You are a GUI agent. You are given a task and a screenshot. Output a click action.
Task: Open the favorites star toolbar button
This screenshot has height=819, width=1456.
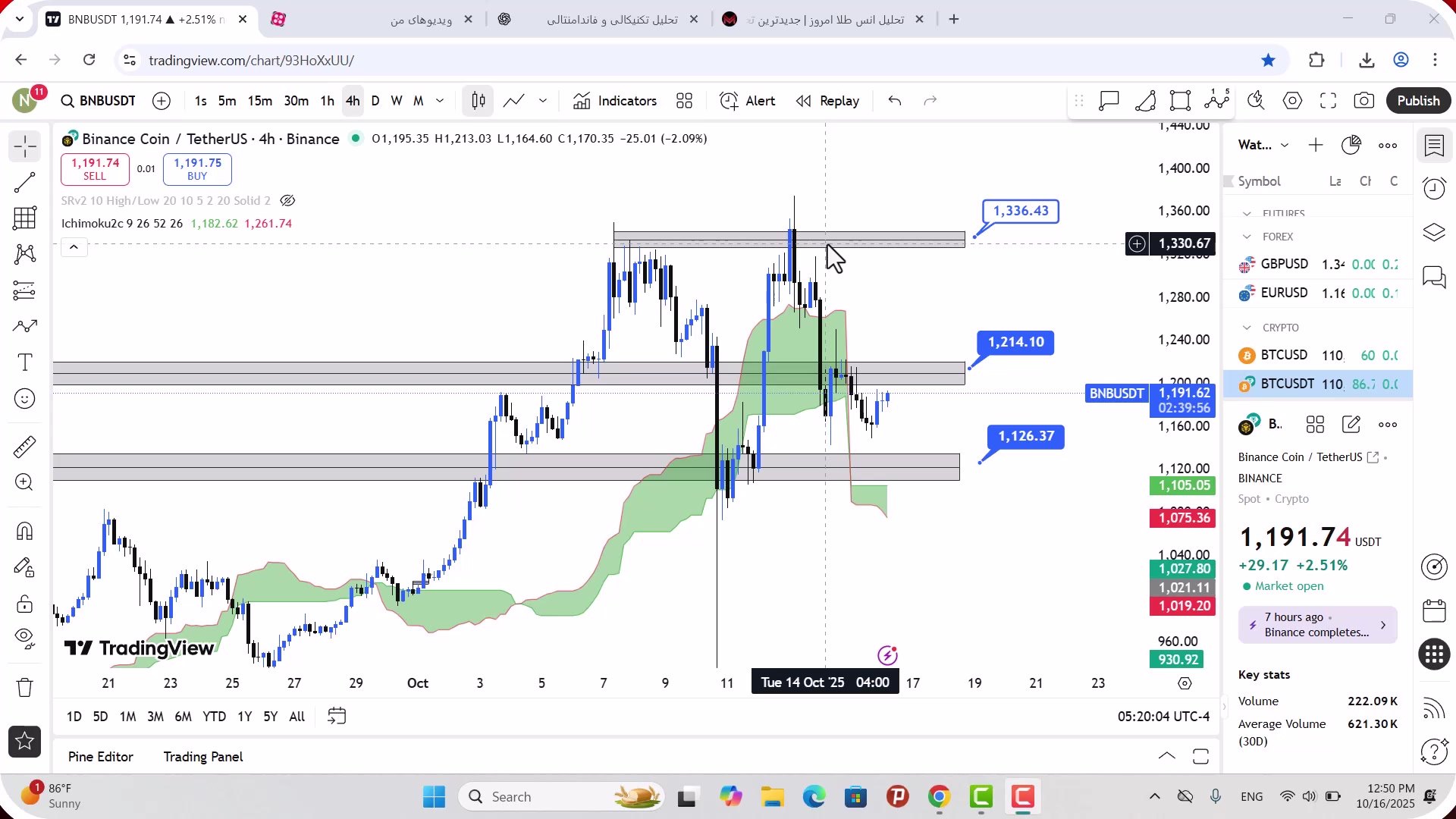[25, 742]
